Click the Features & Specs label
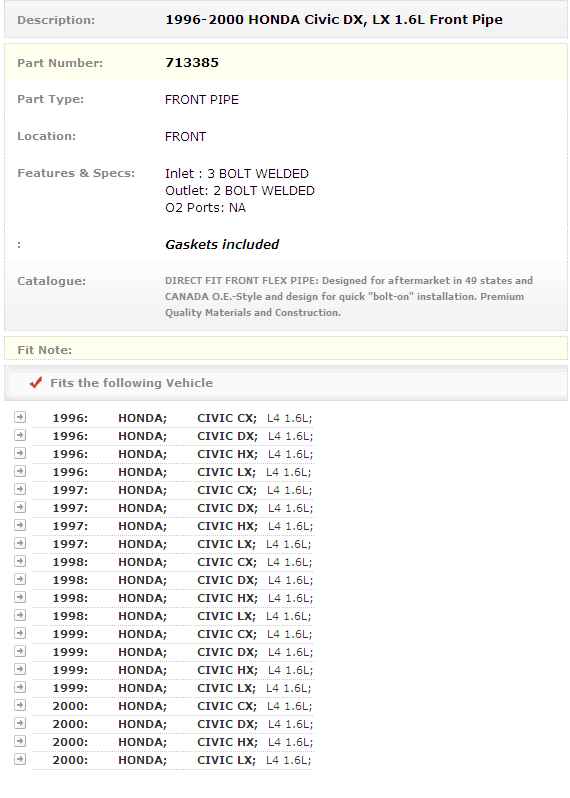This screenshot has width=570, height=798. click(76, 174)
